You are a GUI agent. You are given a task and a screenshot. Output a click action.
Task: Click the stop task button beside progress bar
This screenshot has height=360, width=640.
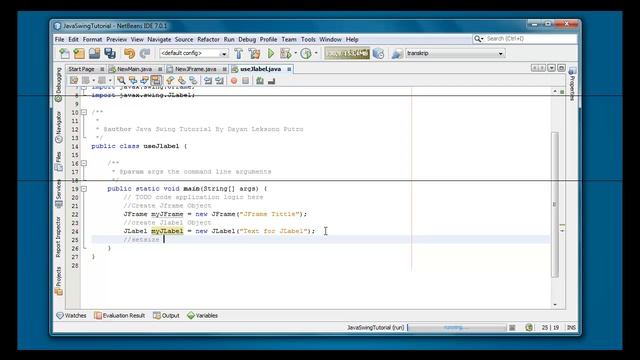(x=512, y=328)
